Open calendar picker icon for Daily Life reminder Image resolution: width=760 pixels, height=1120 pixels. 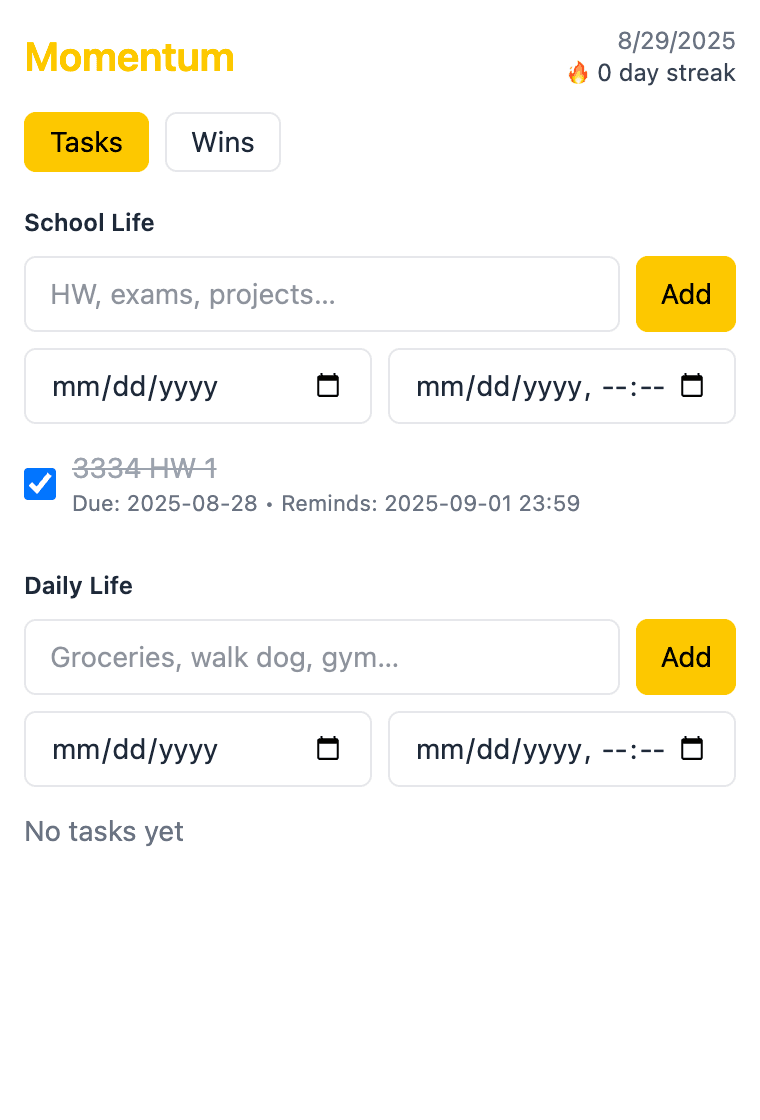click(x=692, y=749)
